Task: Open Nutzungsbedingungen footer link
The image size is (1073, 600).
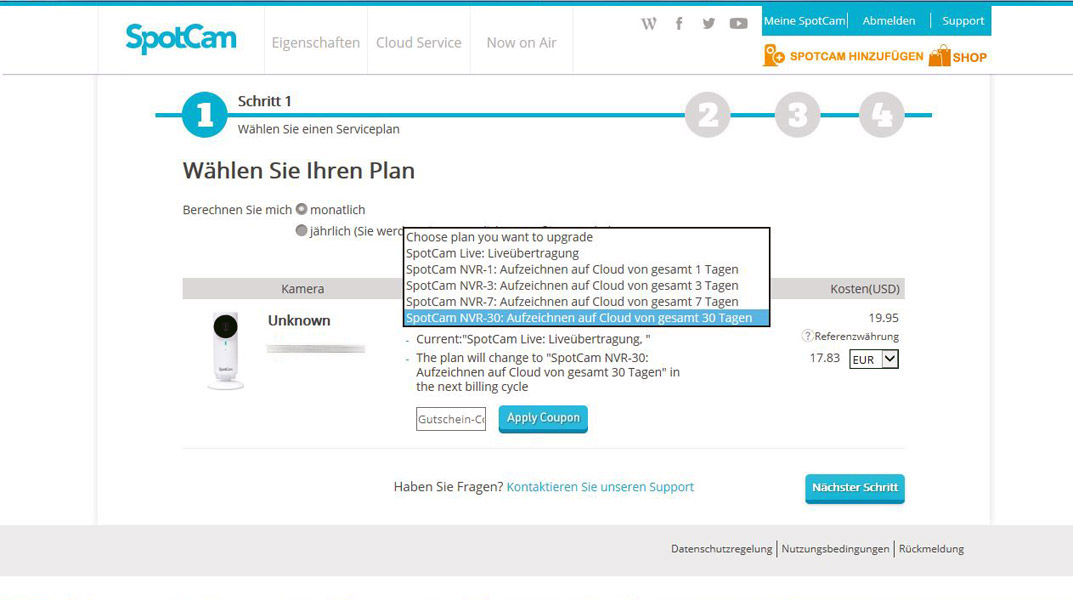Action: point(836,549)
